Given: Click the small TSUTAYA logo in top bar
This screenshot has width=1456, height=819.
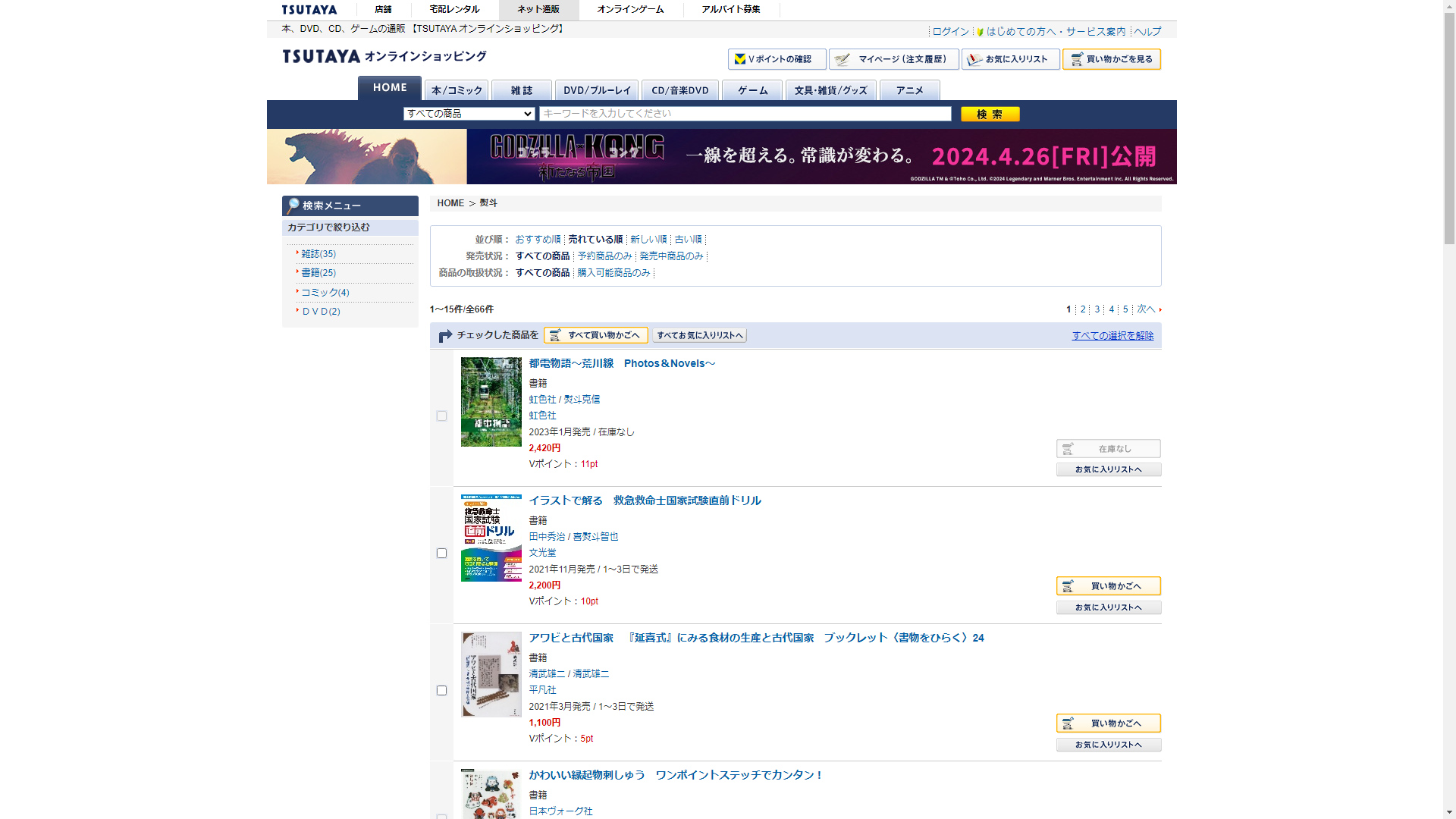Looking at the screenshot, I should click(309, 10).
